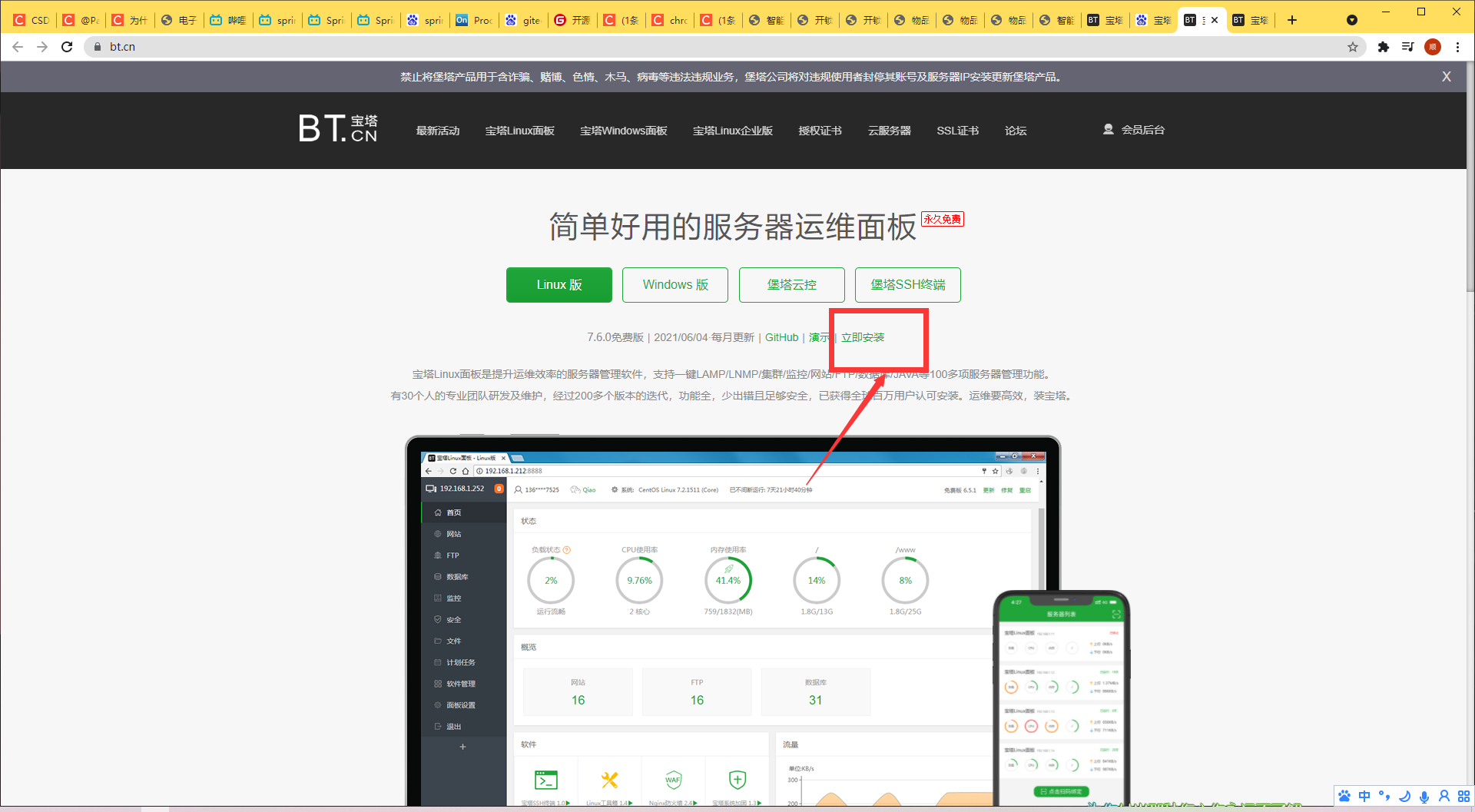Click the BT.CN logo in the header
Image resolution: width=1475 pixels, height=812 pixels.
(338, 128)
